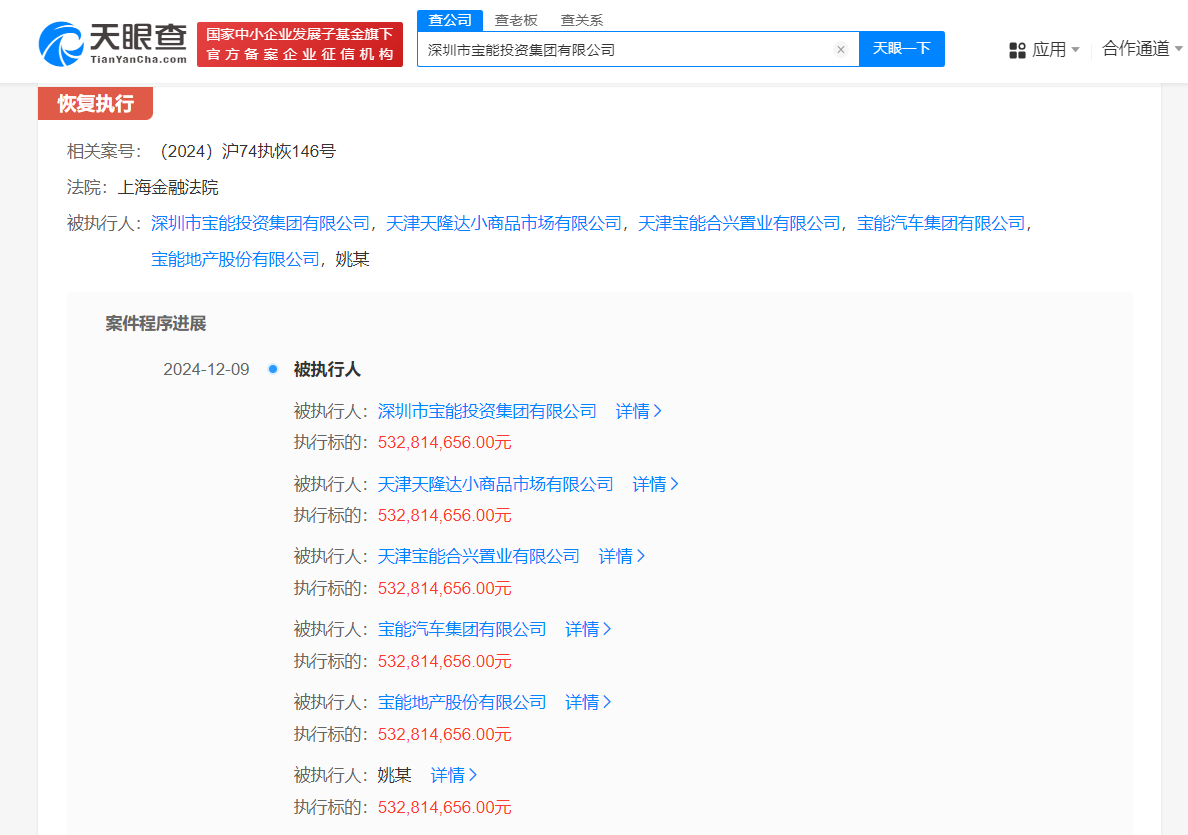Open the 应用 grid icon
Image resolution: width=1188 pixels, height=835 pixels.
coord(1017,51)
